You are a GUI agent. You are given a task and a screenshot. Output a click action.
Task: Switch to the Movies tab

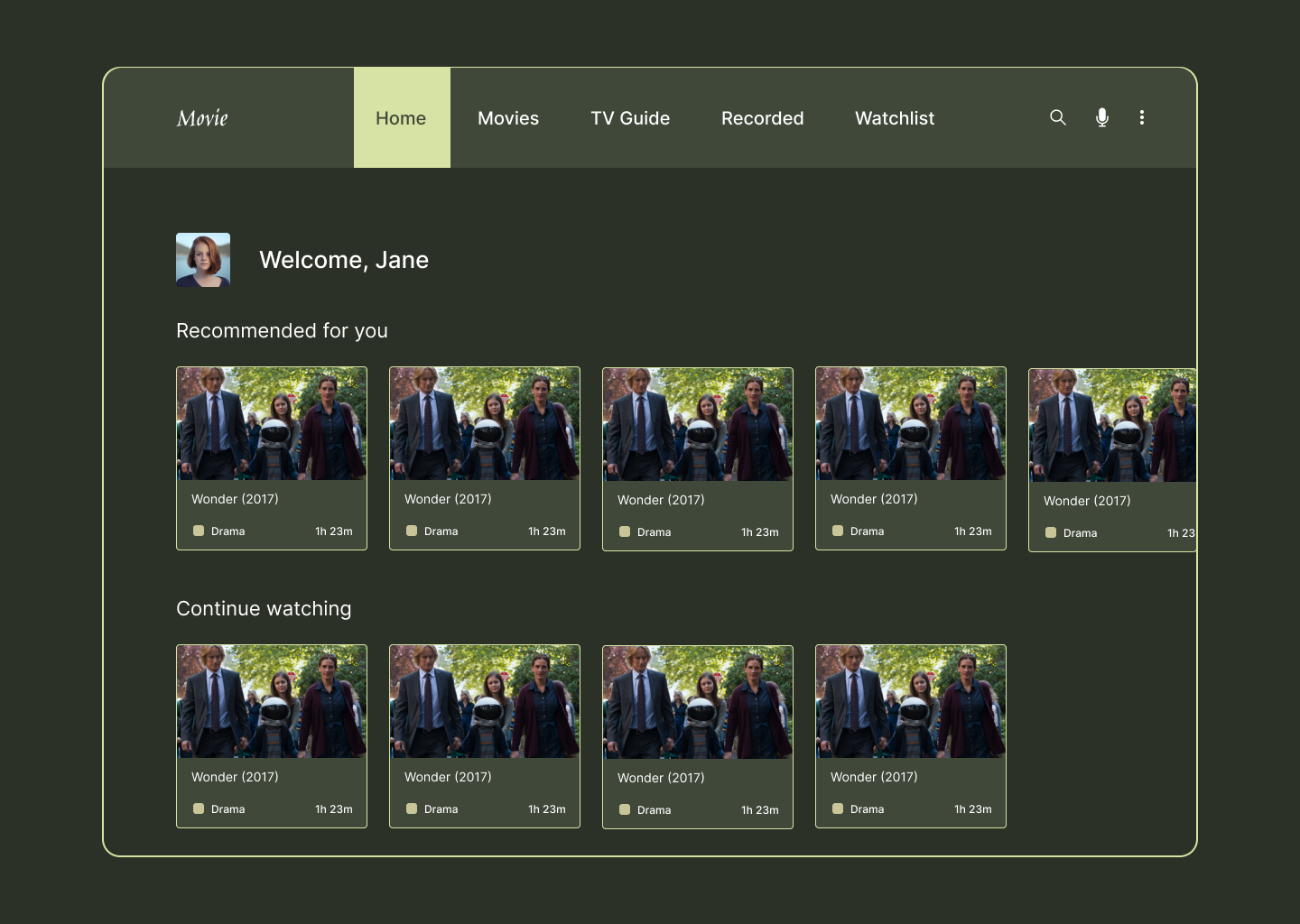[508, 118]
